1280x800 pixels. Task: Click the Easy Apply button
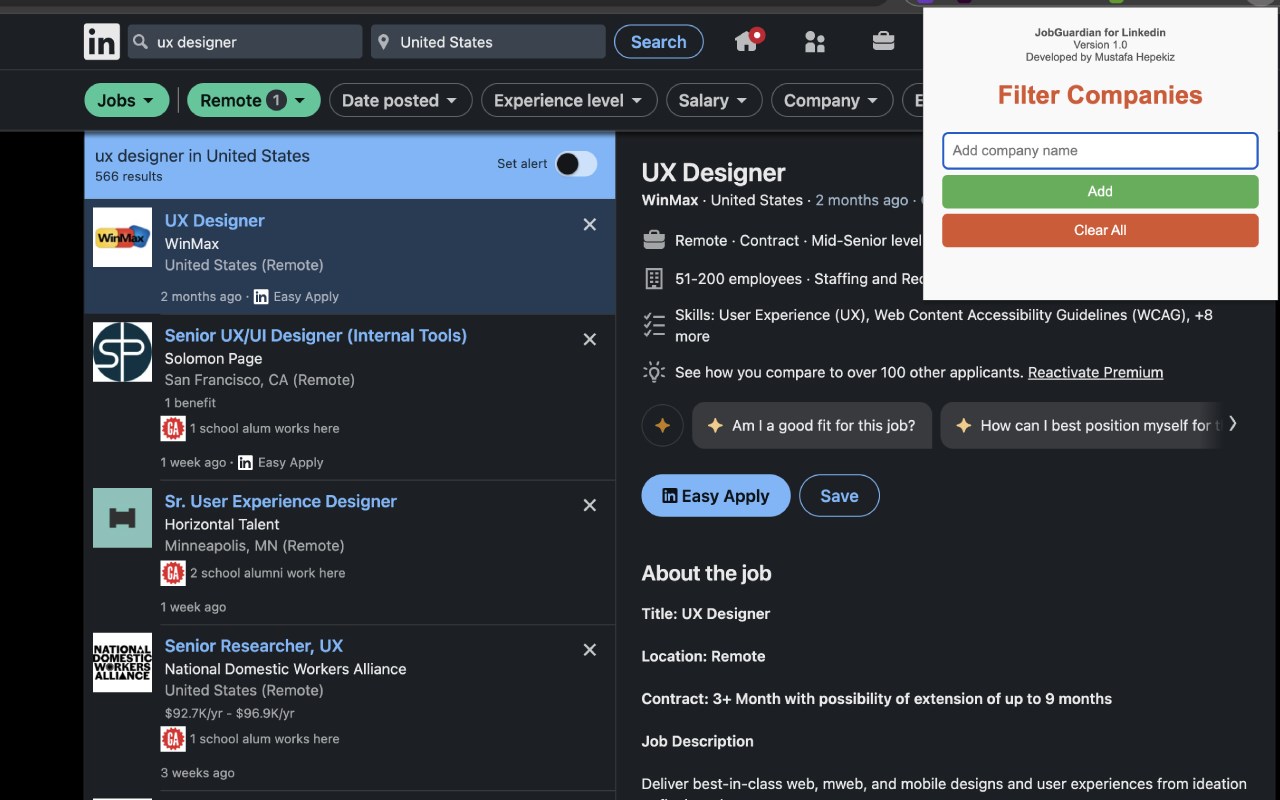[x=716, y=496]
